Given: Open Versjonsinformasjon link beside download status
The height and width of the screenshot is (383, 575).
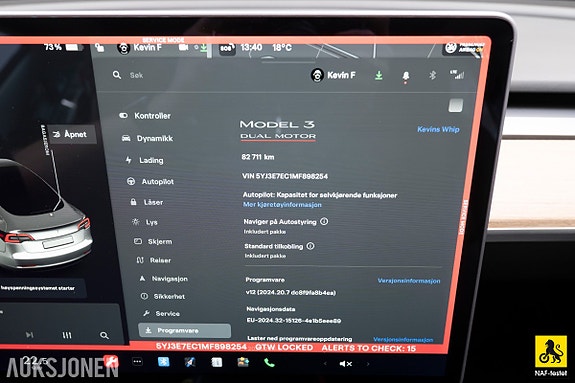Looking at the screenshot, I should pos(403,339).
